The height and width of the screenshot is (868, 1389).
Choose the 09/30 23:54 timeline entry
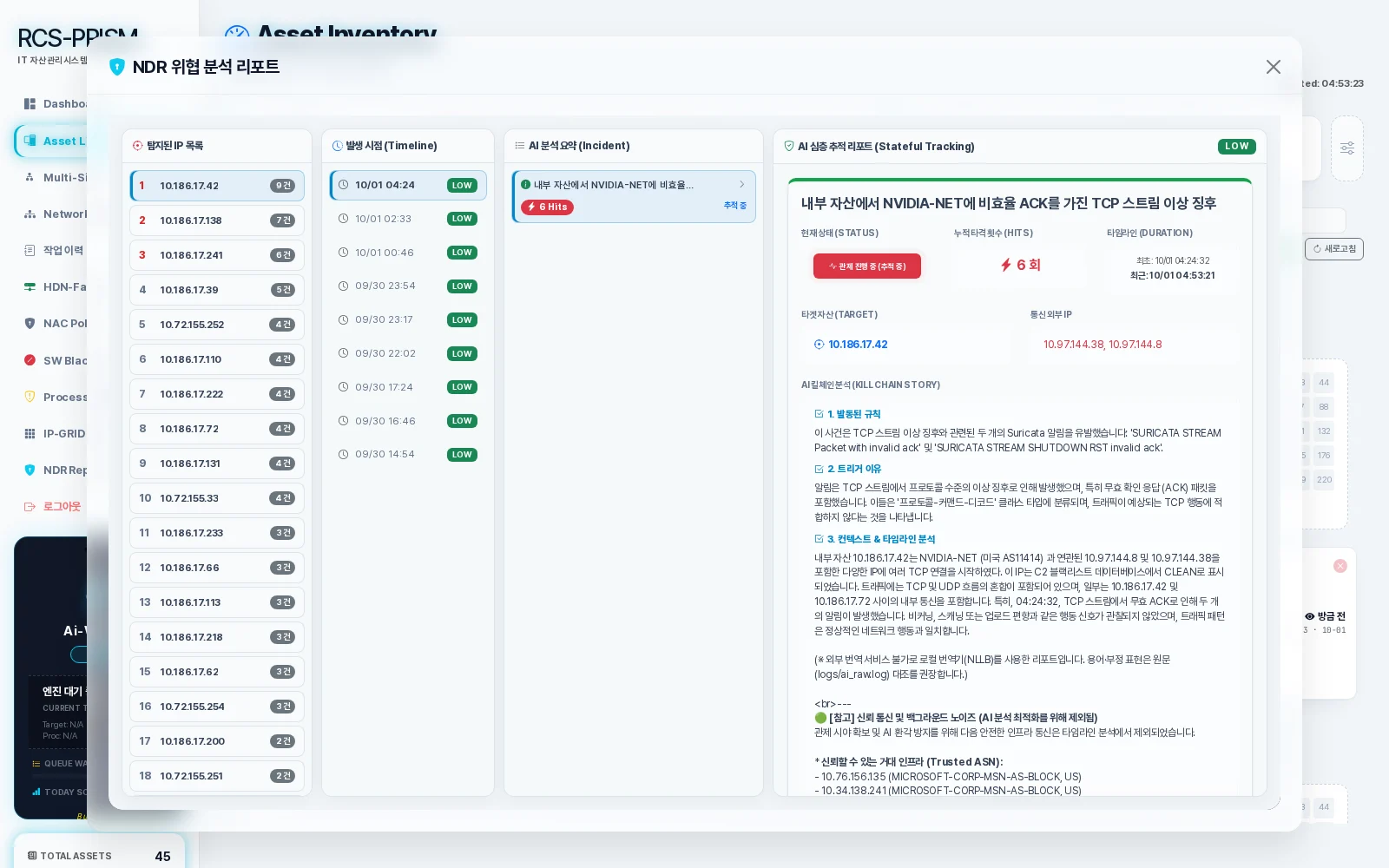point(408,286)
